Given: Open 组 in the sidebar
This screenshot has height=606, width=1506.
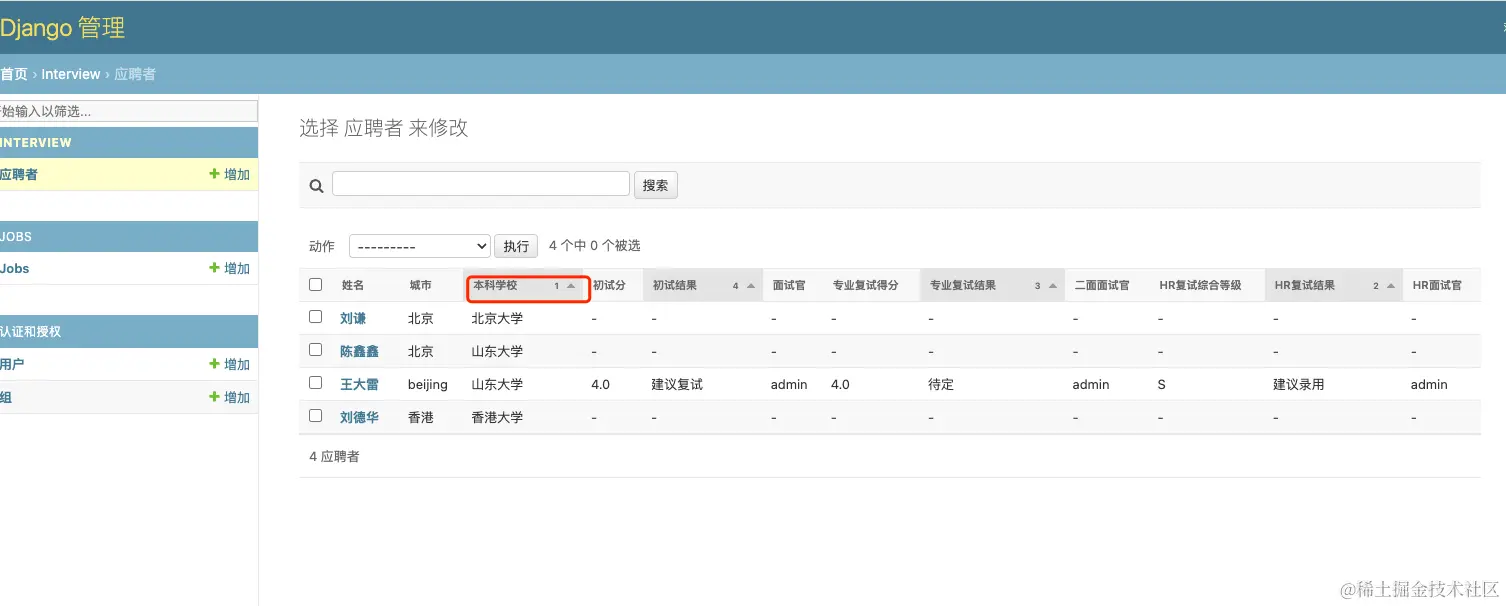Looking at the screenshot, I should click(x=6, y=397).
